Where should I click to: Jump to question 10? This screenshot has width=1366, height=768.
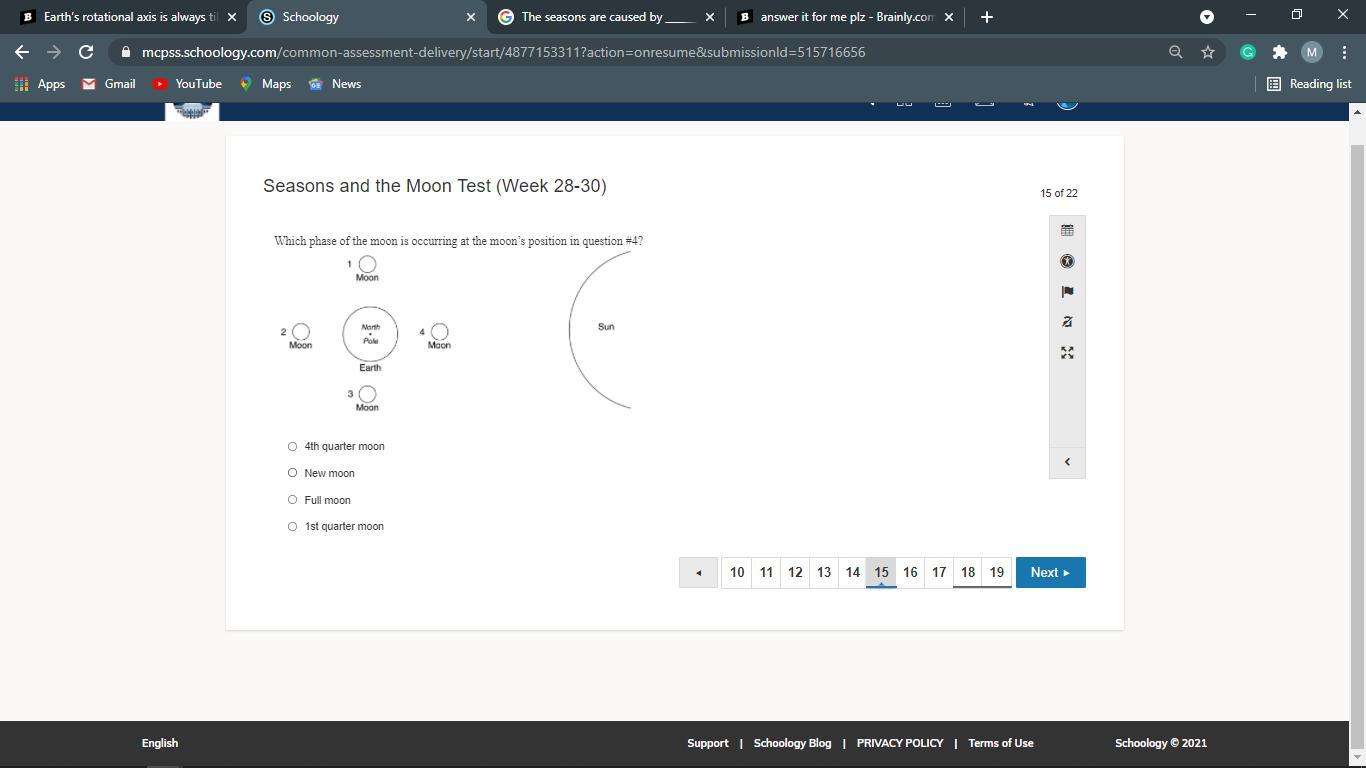point(737,572)
